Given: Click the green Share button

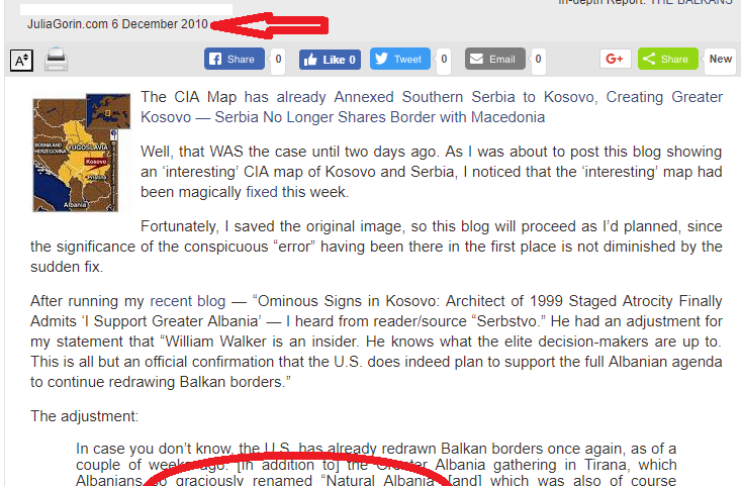Looking at the screenshot, I should pos(667,59).
